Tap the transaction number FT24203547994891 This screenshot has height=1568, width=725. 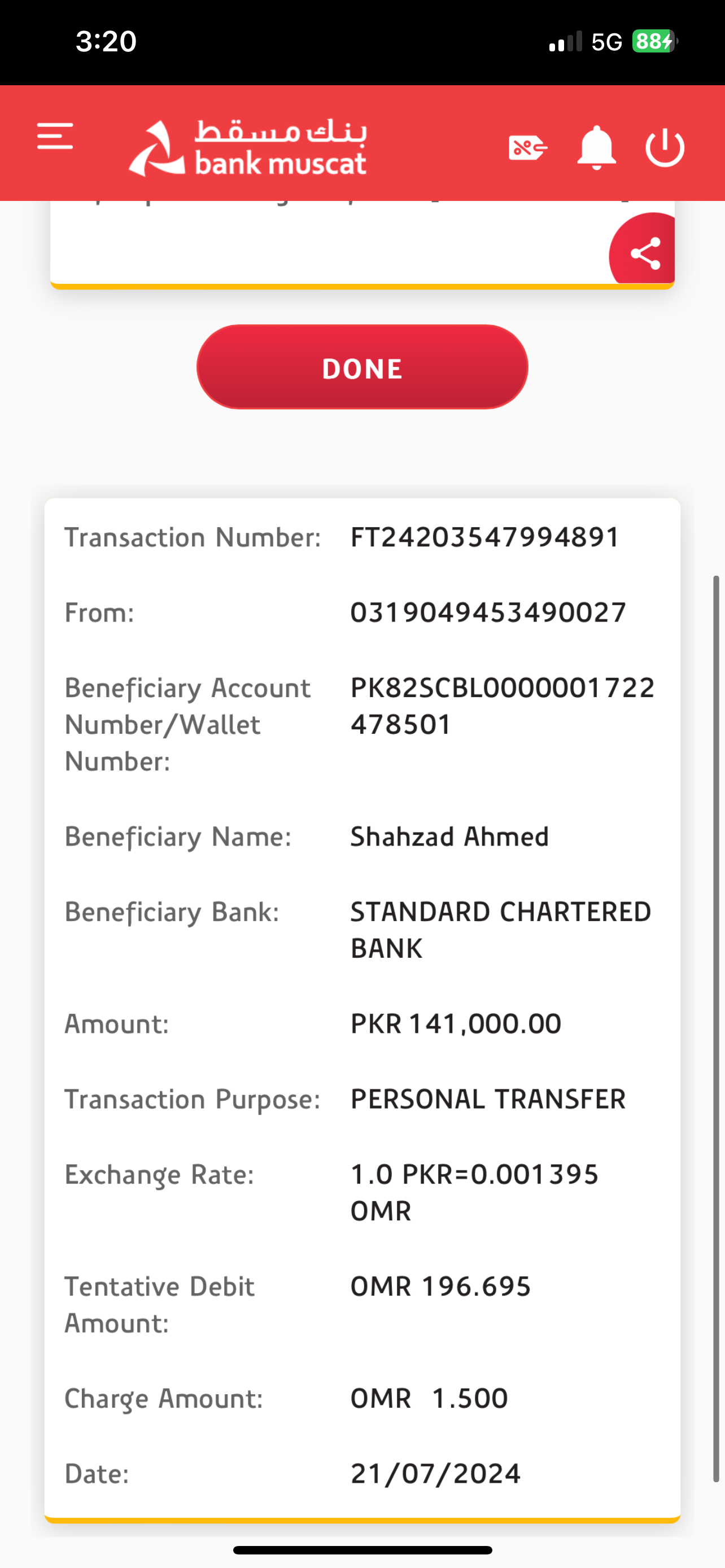coord(484,537)
